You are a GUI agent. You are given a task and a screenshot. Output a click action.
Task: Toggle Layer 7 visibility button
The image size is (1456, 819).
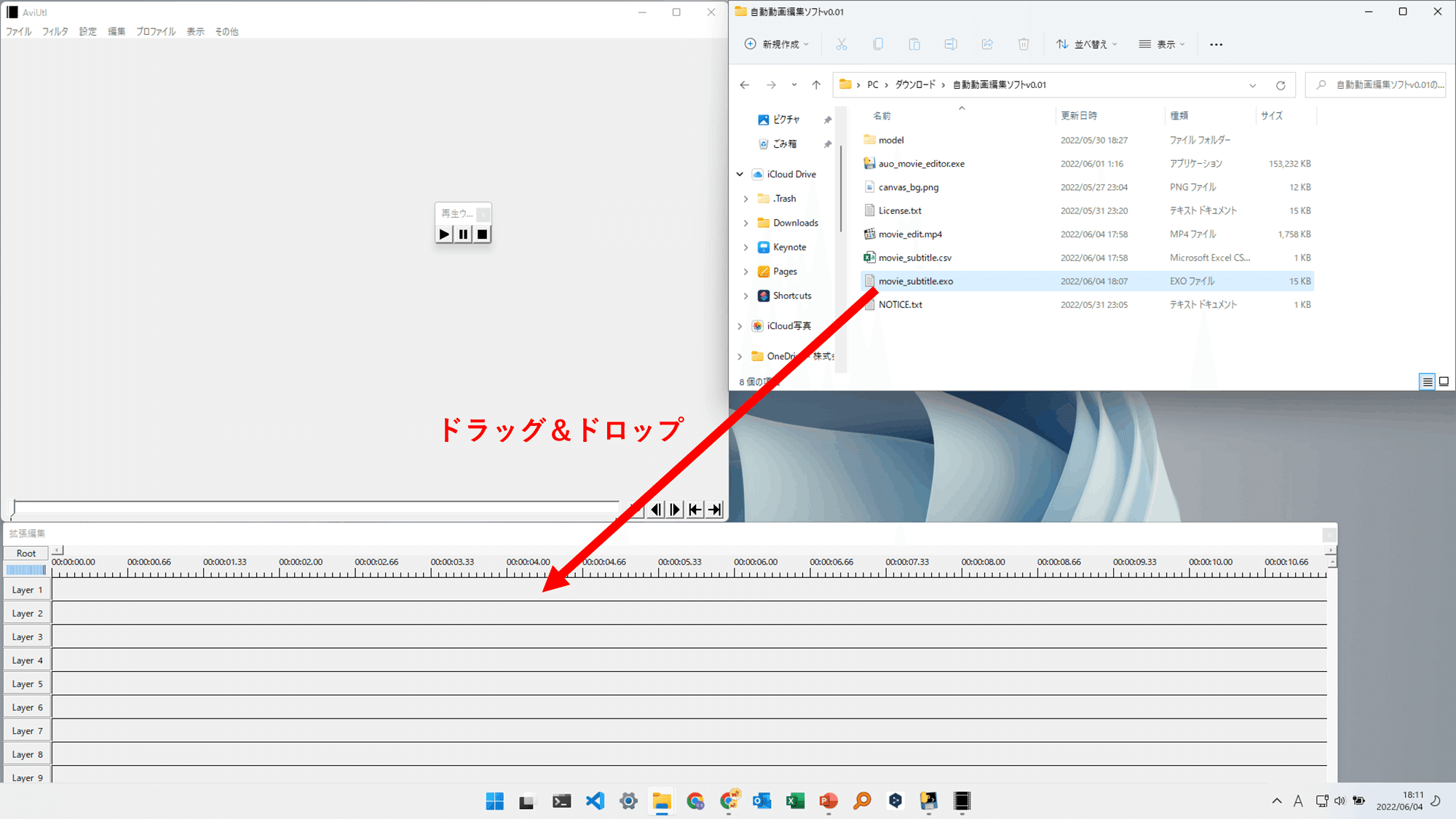point(27,731)
